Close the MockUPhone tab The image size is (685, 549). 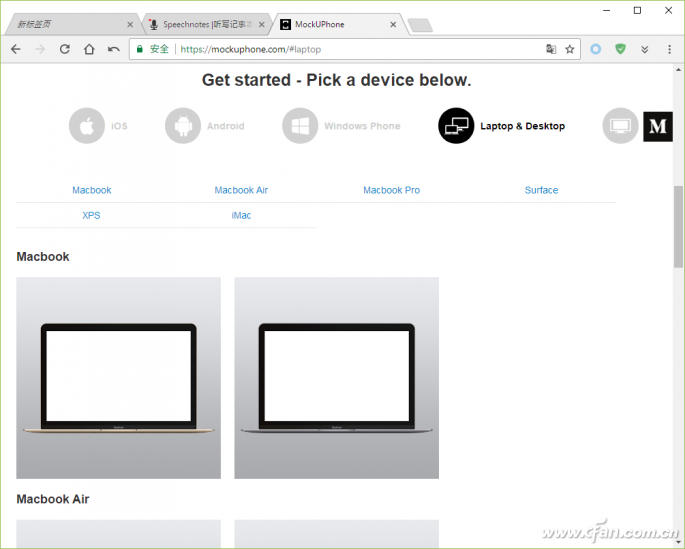tap(393, 24)
